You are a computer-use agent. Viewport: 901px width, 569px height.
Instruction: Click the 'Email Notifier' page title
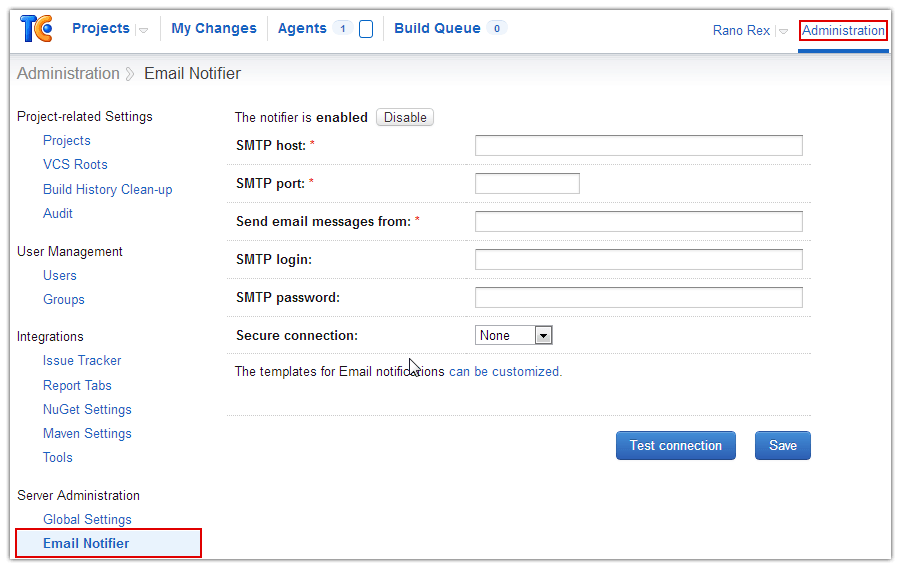192,74
